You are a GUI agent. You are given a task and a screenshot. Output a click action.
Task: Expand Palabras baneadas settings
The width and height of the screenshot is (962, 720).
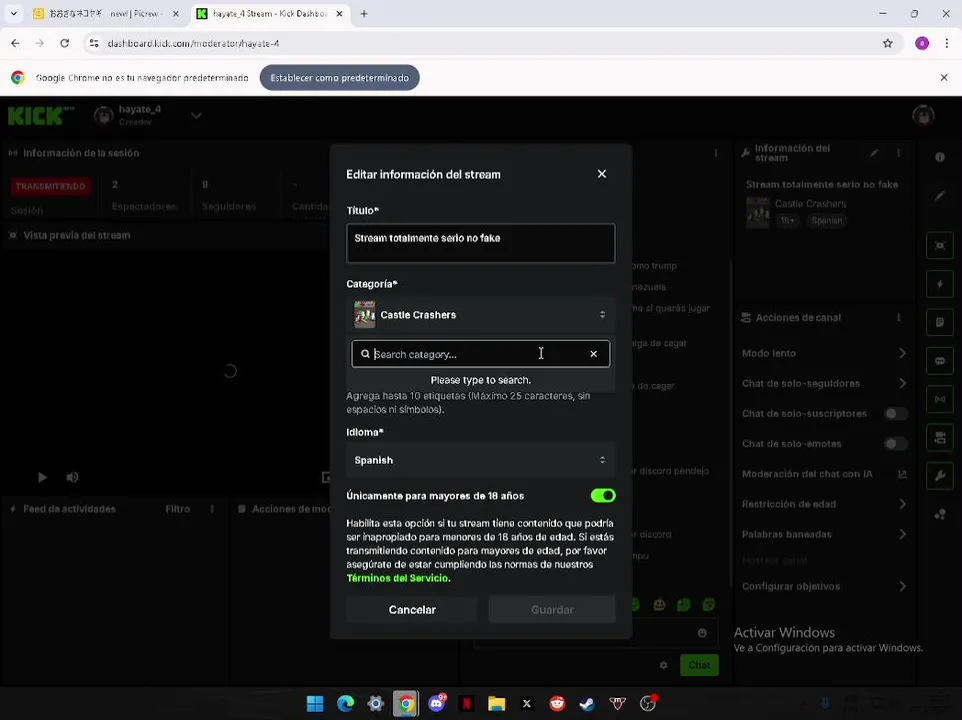tap(902, 534)
